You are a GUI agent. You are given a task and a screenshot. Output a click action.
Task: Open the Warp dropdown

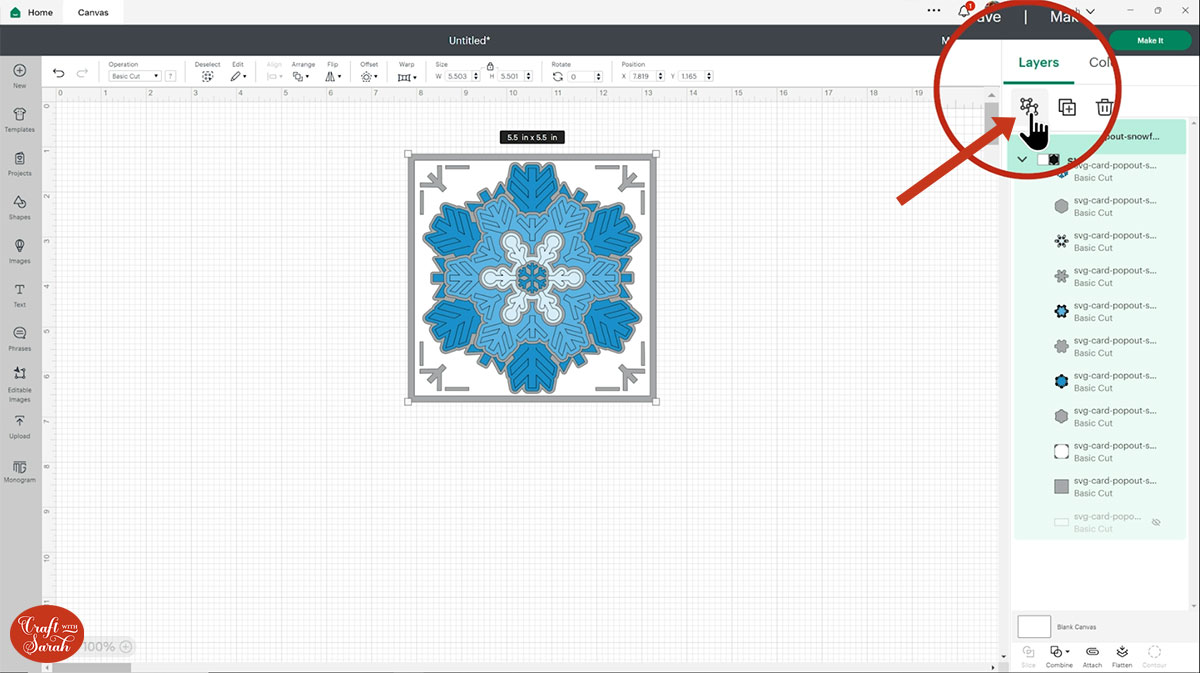pos(406,76)
